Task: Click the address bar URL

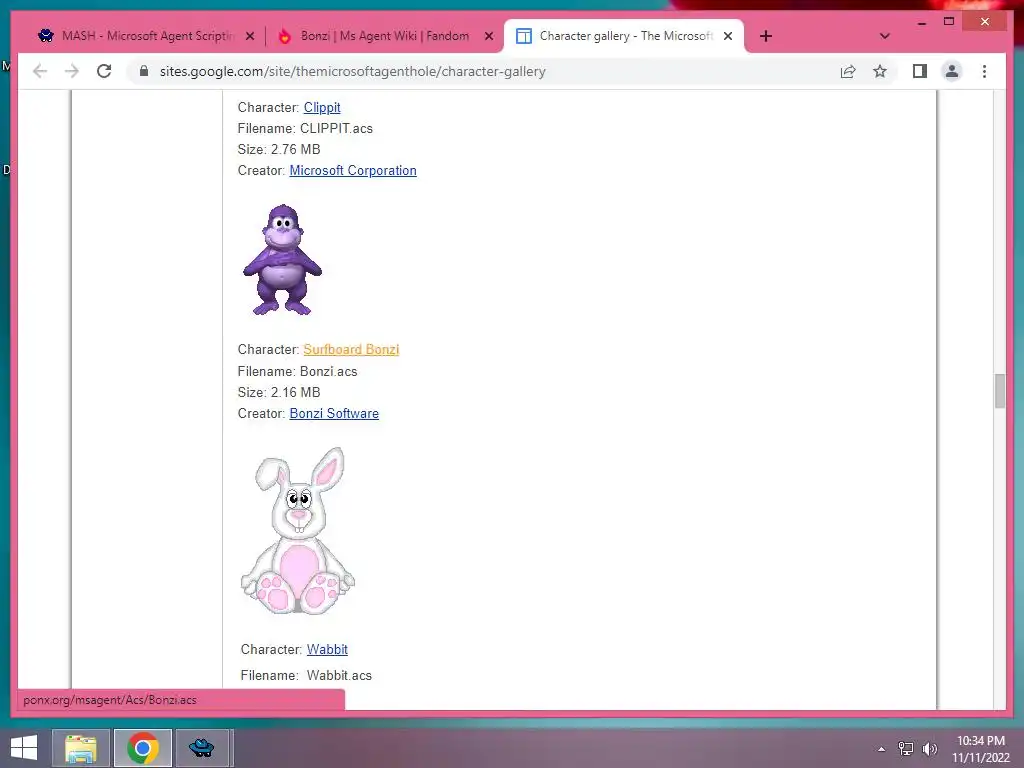Action: (x=353, y=71)
